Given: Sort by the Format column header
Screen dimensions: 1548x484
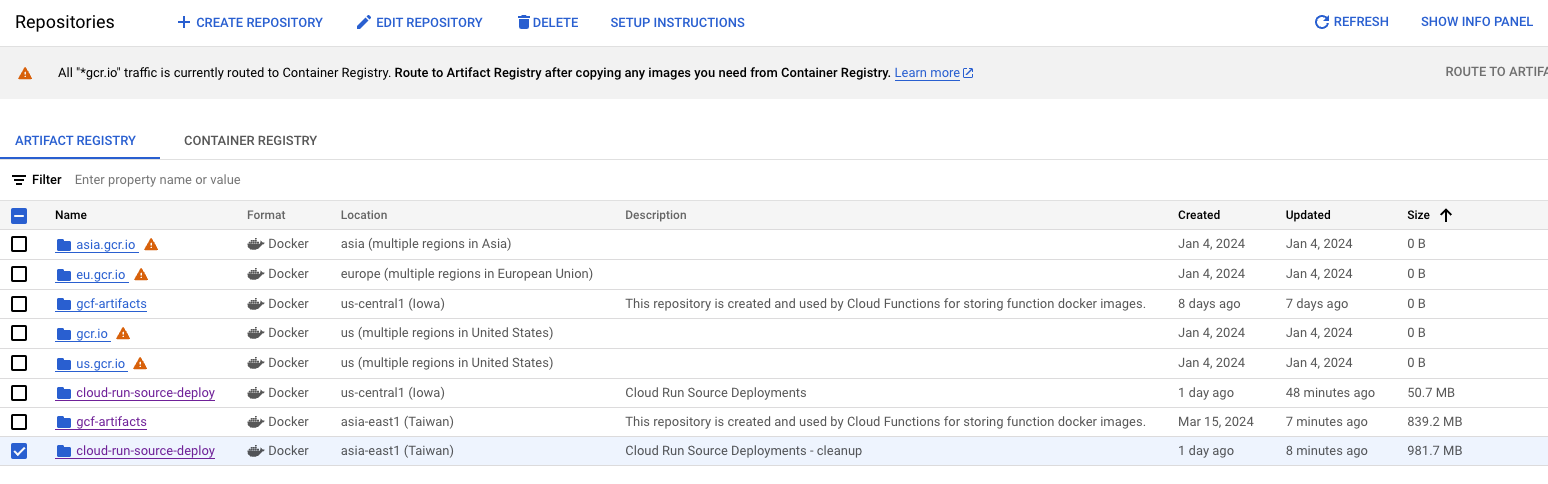Looking at the screenshot, I should pyautogui.click(x=266, y=215).
